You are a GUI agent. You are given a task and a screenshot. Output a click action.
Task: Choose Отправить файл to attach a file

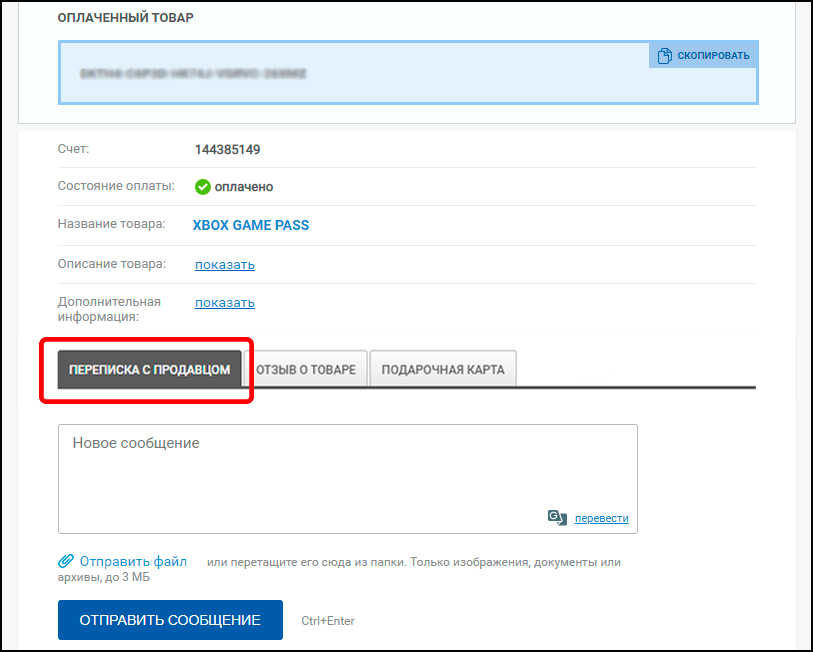coord(133,561)
